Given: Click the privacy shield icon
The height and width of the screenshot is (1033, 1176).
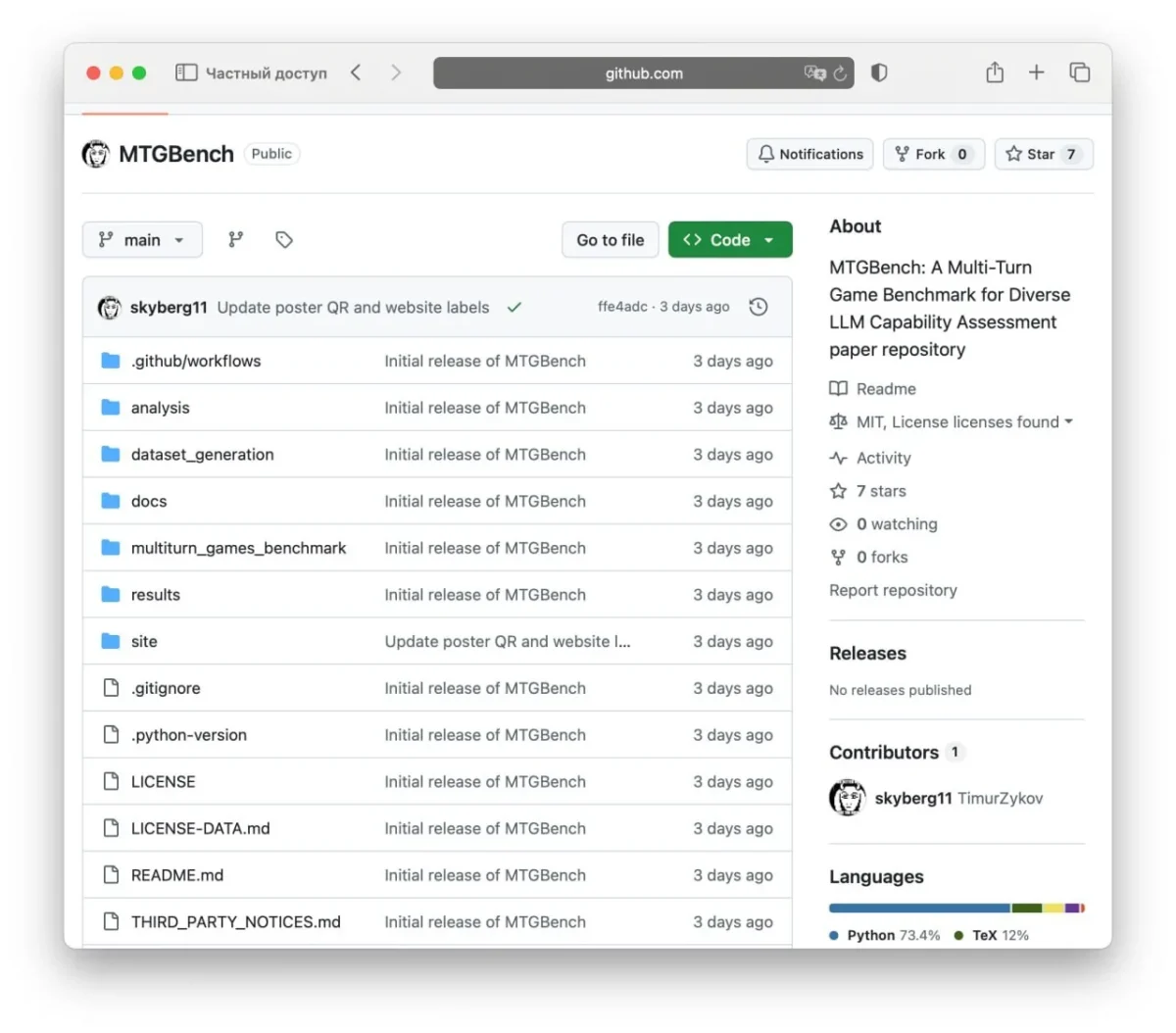Looking at the screenshot, I should pos(879,73).
